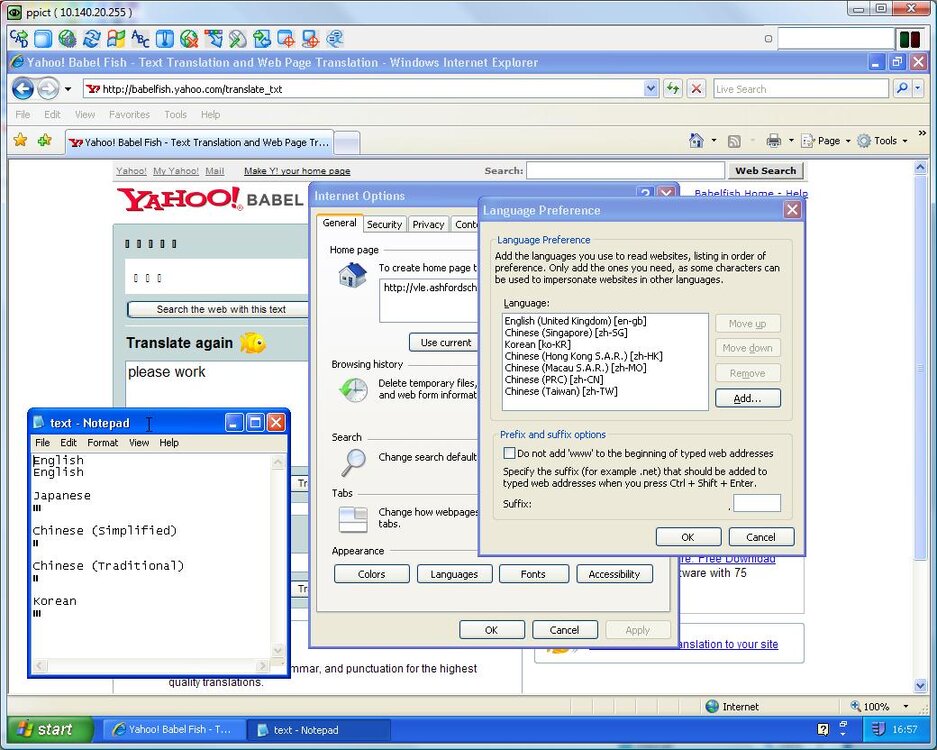This screenshot has width=937, height=750.
Task: Open Favorites Center yellow star
Action: point(20,140)
